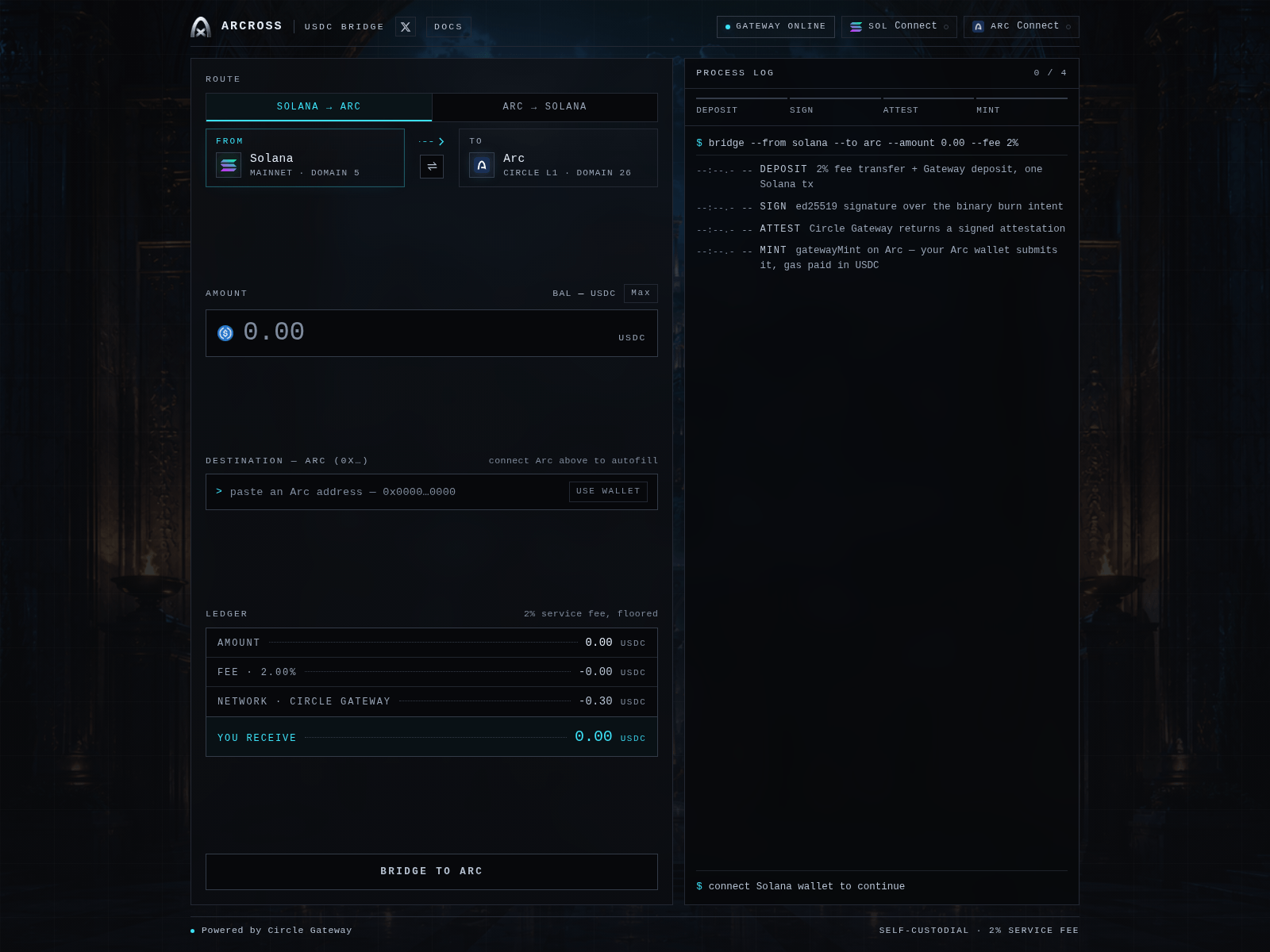Click the YOU RECEIVE ledger row
The height and width of the screenshot is (952, 1270).
[432, 737]
